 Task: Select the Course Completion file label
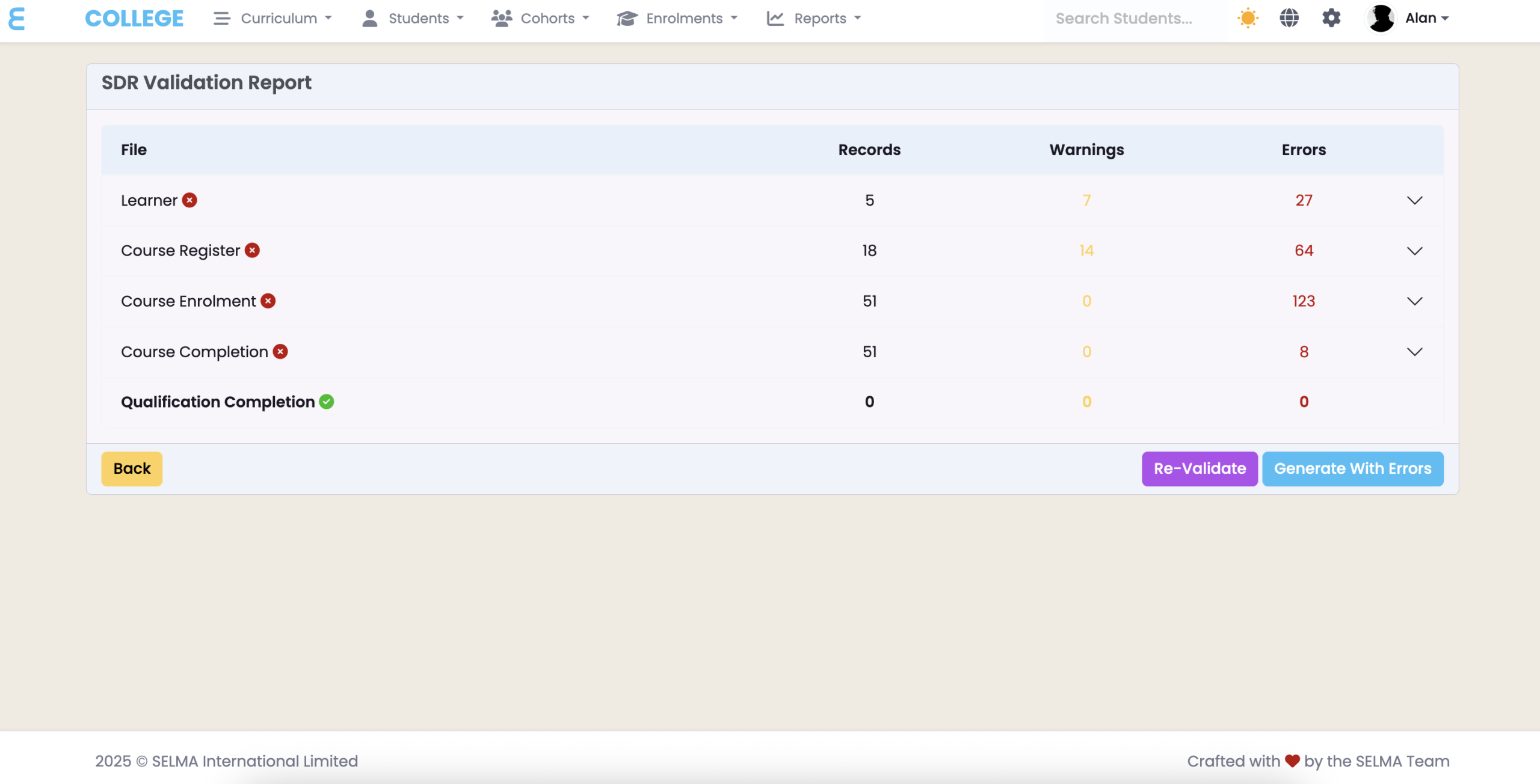[x=194, y=352]
